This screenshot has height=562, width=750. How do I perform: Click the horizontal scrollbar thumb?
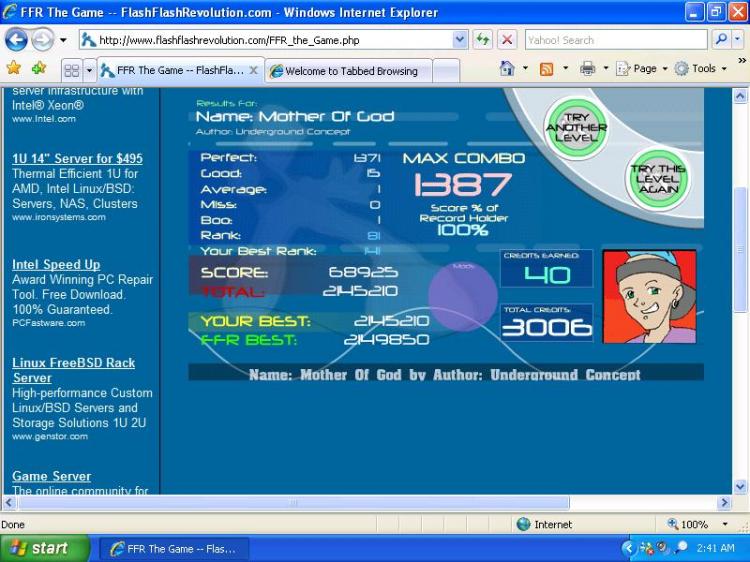[293, 502]
